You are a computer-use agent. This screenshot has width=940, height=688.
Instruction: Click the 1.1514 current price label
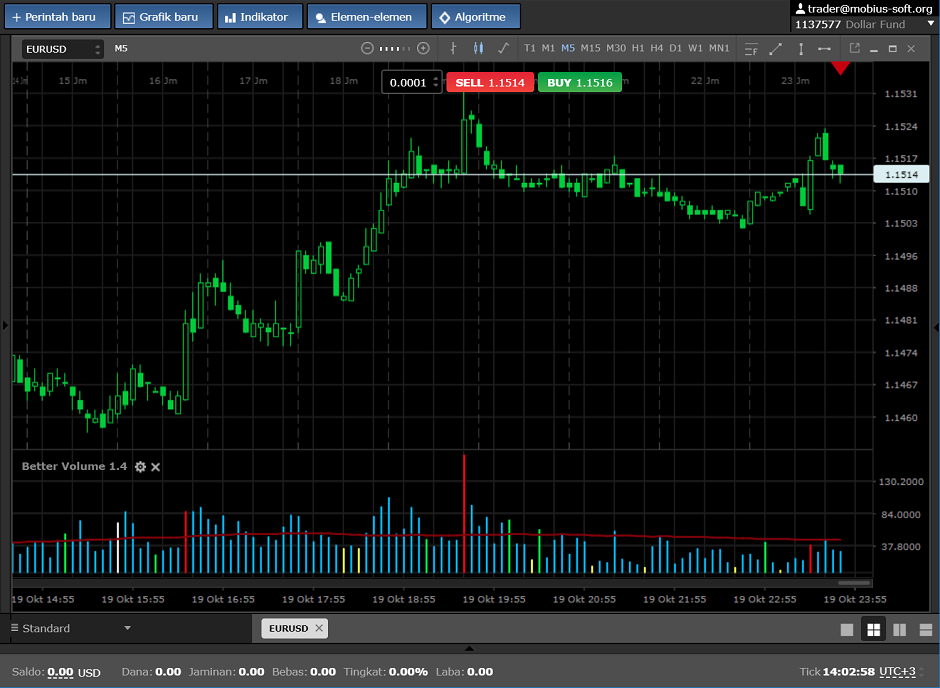901,174
